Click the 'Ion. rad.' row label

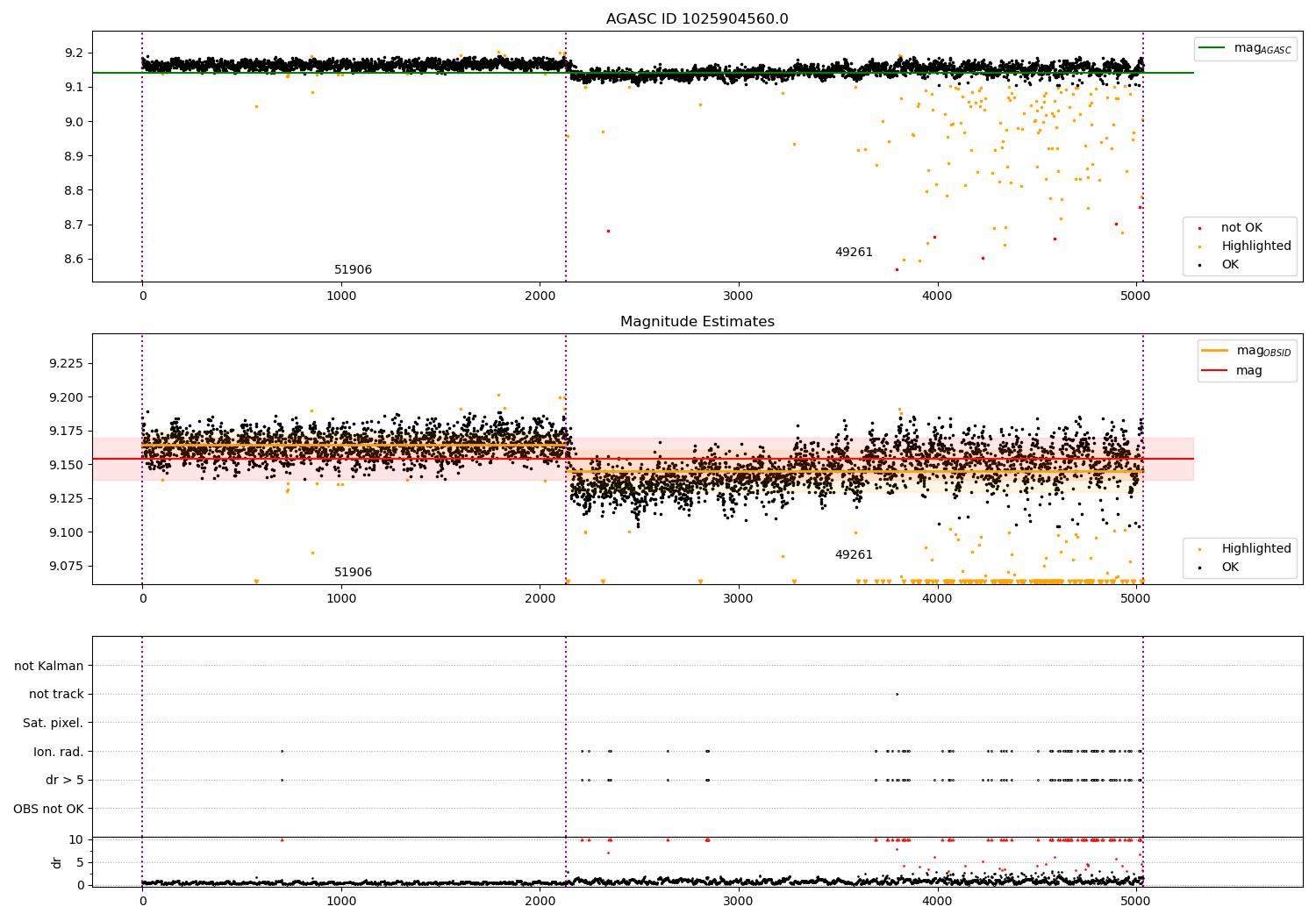59,753
